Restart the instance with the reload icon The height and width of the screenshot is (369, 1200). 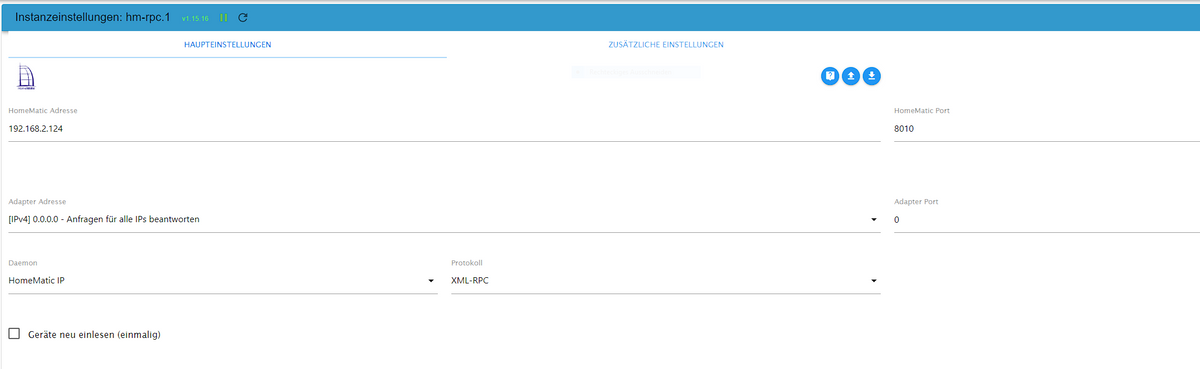tap(243, 18)
